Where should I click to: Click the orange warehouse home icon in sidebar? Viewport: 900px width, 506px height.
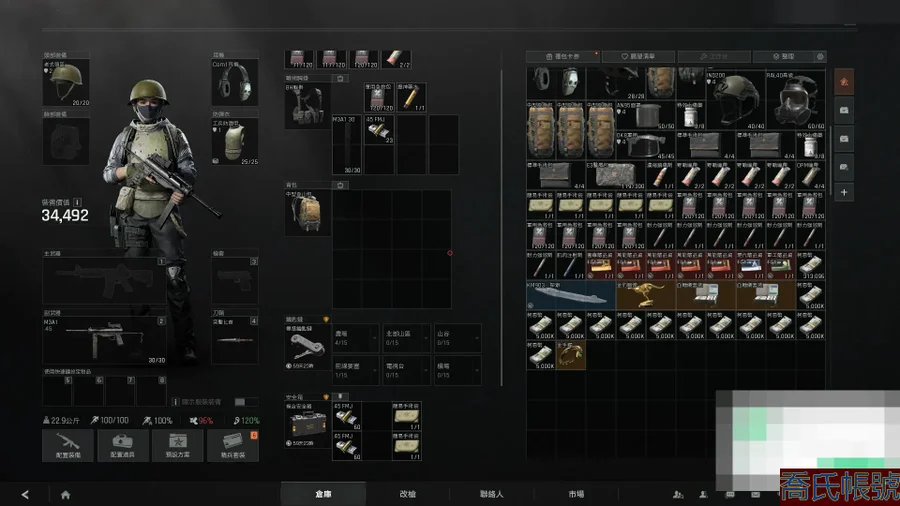point(844,82)
